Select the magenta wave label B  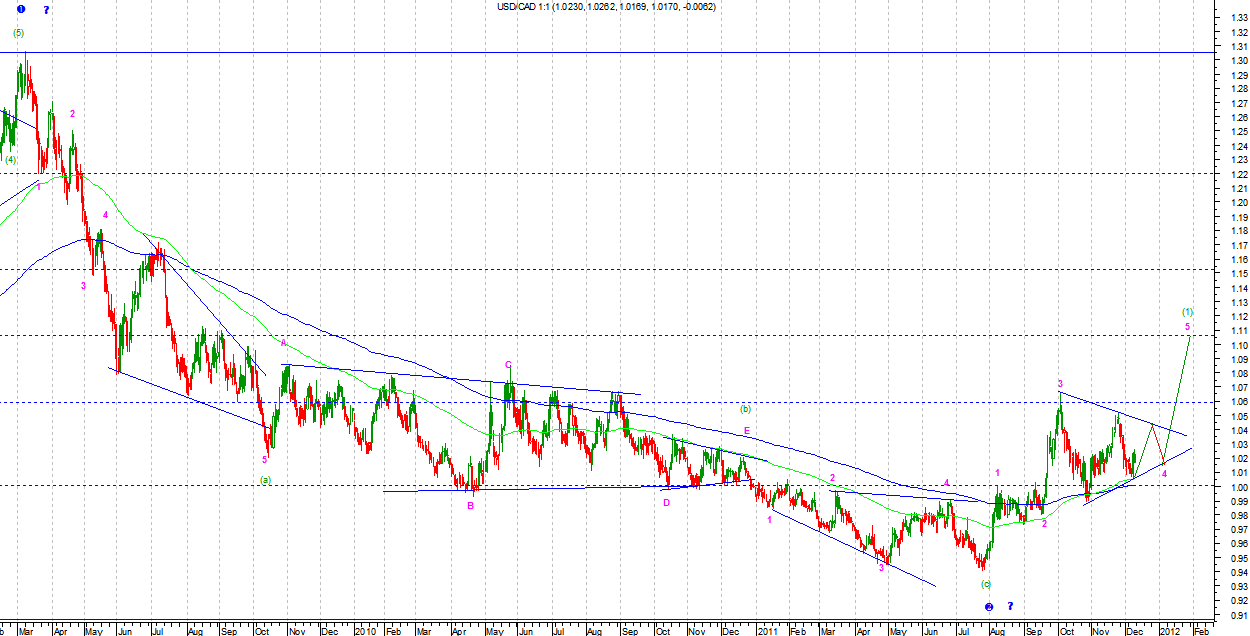(x=470, y=505)
